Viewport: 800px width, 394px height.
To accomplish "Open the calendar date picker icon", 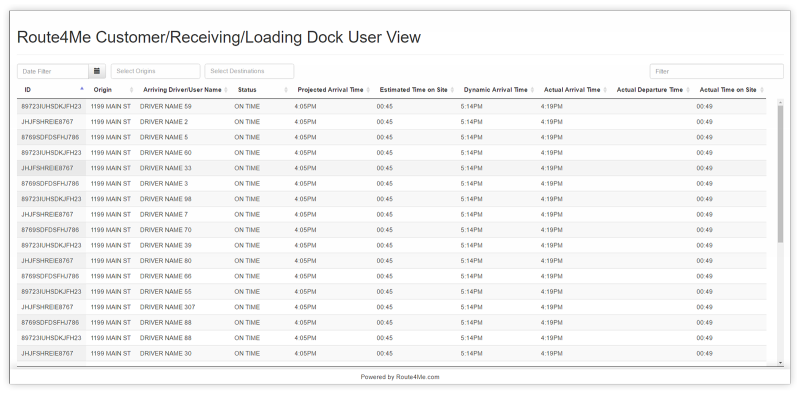I will tap(97, 71).
